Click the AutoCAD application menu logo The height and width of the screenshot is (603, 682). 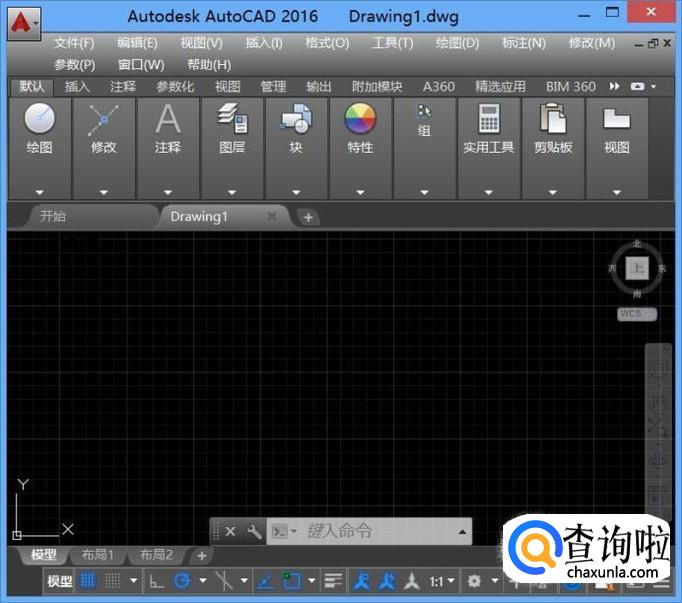[x=22, y=21]
